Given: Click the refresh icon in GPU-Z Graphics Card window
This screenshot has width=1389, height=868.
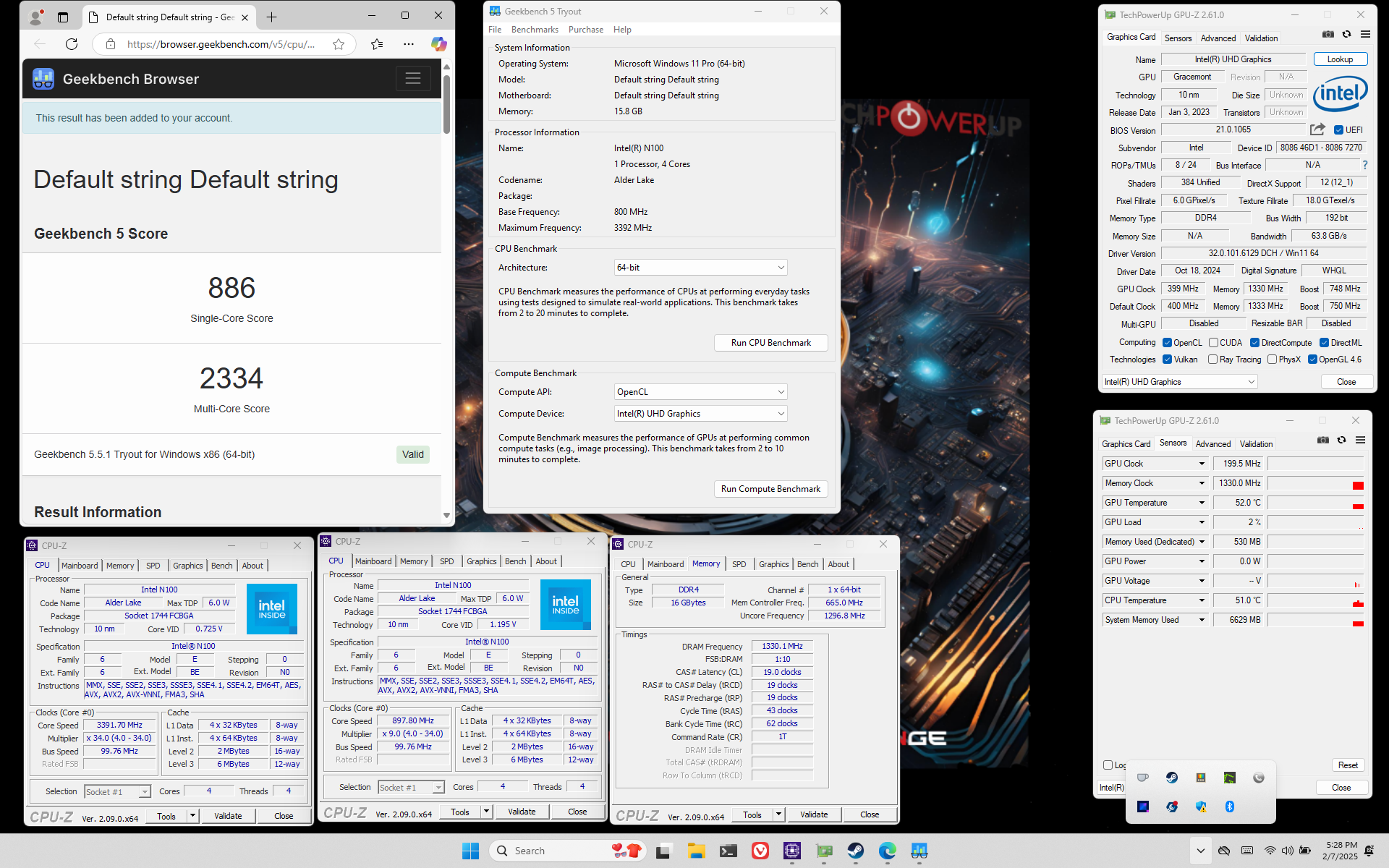Looking at the screenshot, I should coord(1346,34).
